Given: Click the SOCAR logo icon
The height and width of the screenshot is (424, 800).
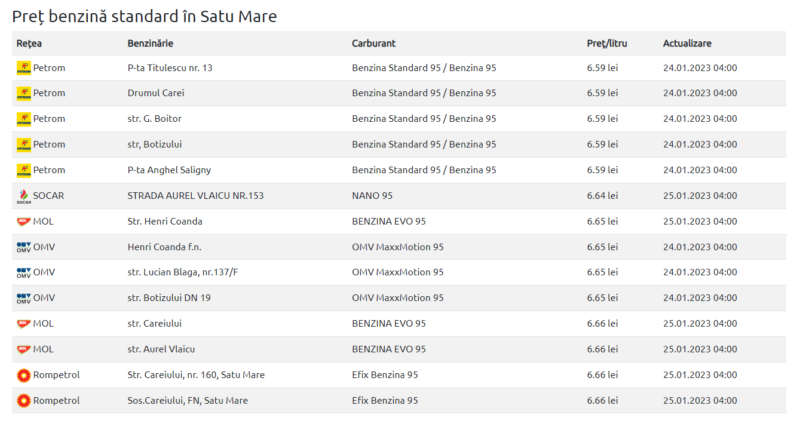Looking at the screenshot, I should tap(24, 196).
